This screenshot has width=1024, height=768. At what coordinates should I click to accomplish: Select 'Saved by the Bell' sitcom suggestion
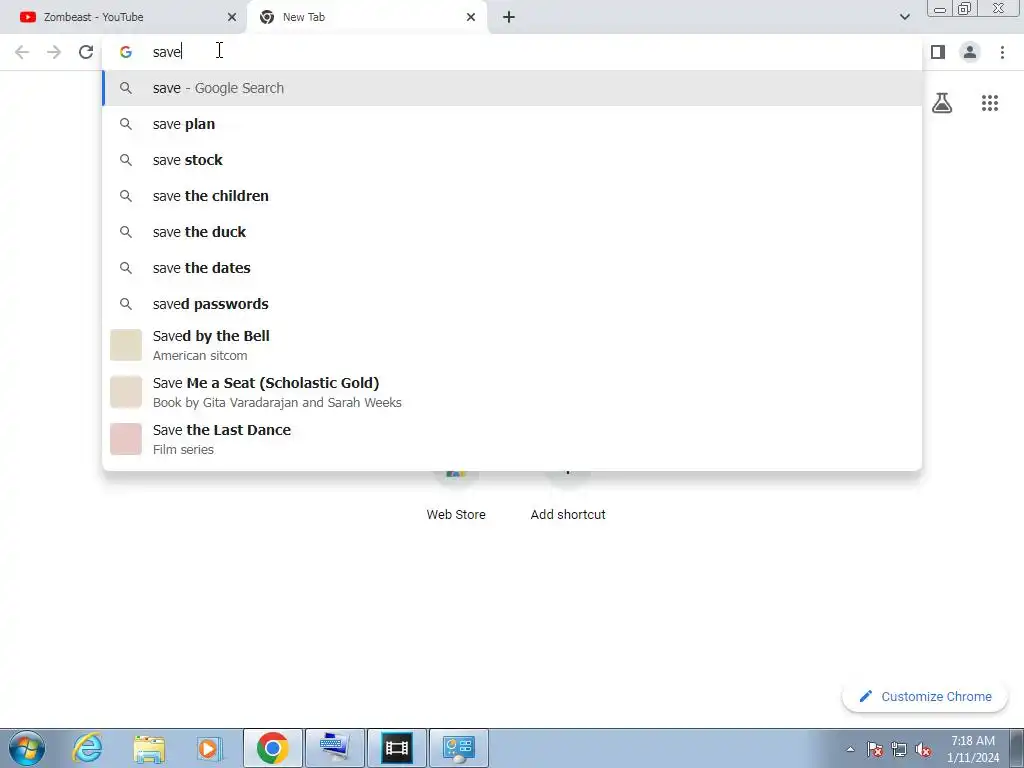click(512, 345)
